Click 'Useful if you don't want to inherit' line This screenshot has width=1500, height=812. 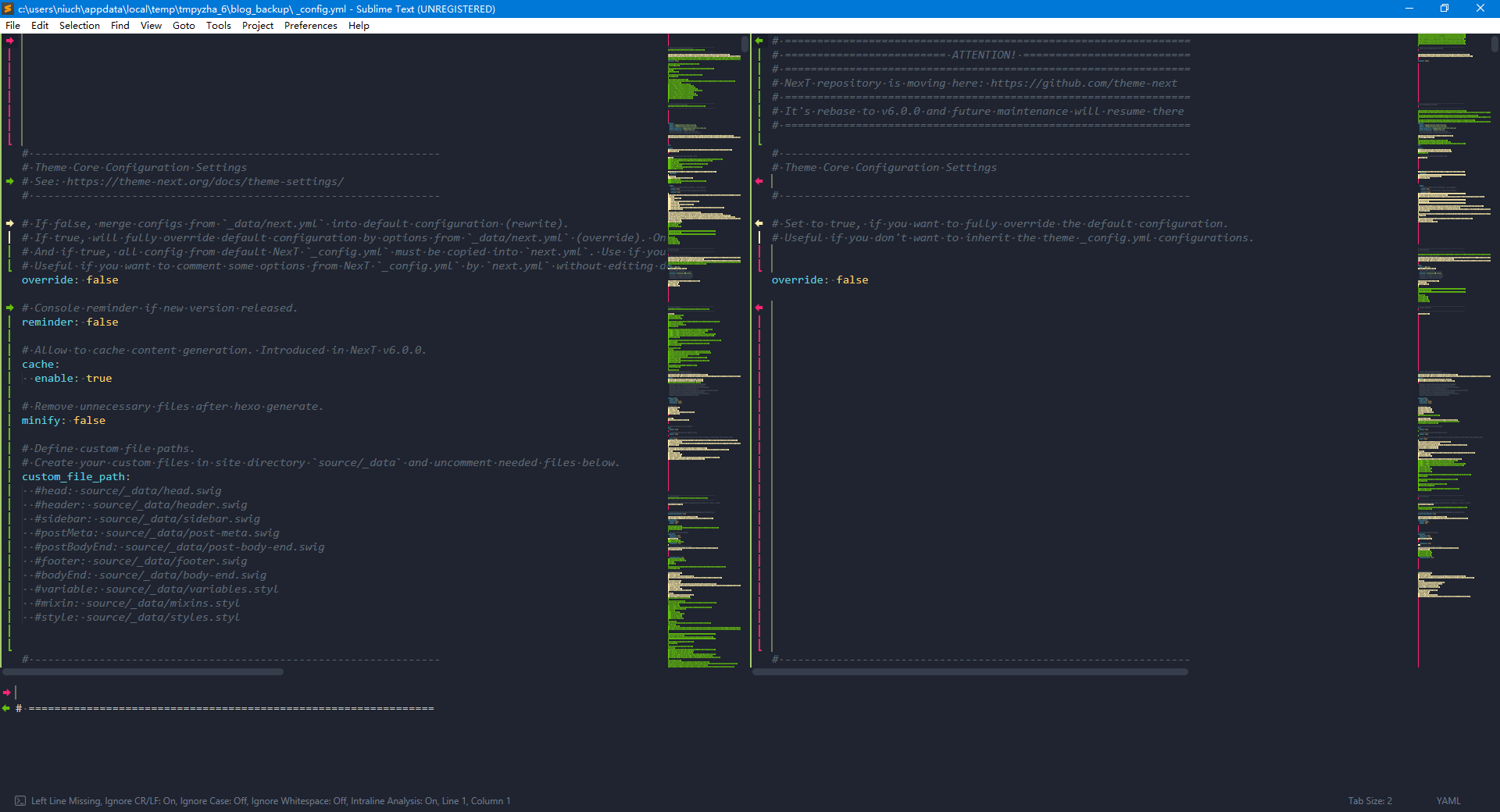(x=1012, y=237)
